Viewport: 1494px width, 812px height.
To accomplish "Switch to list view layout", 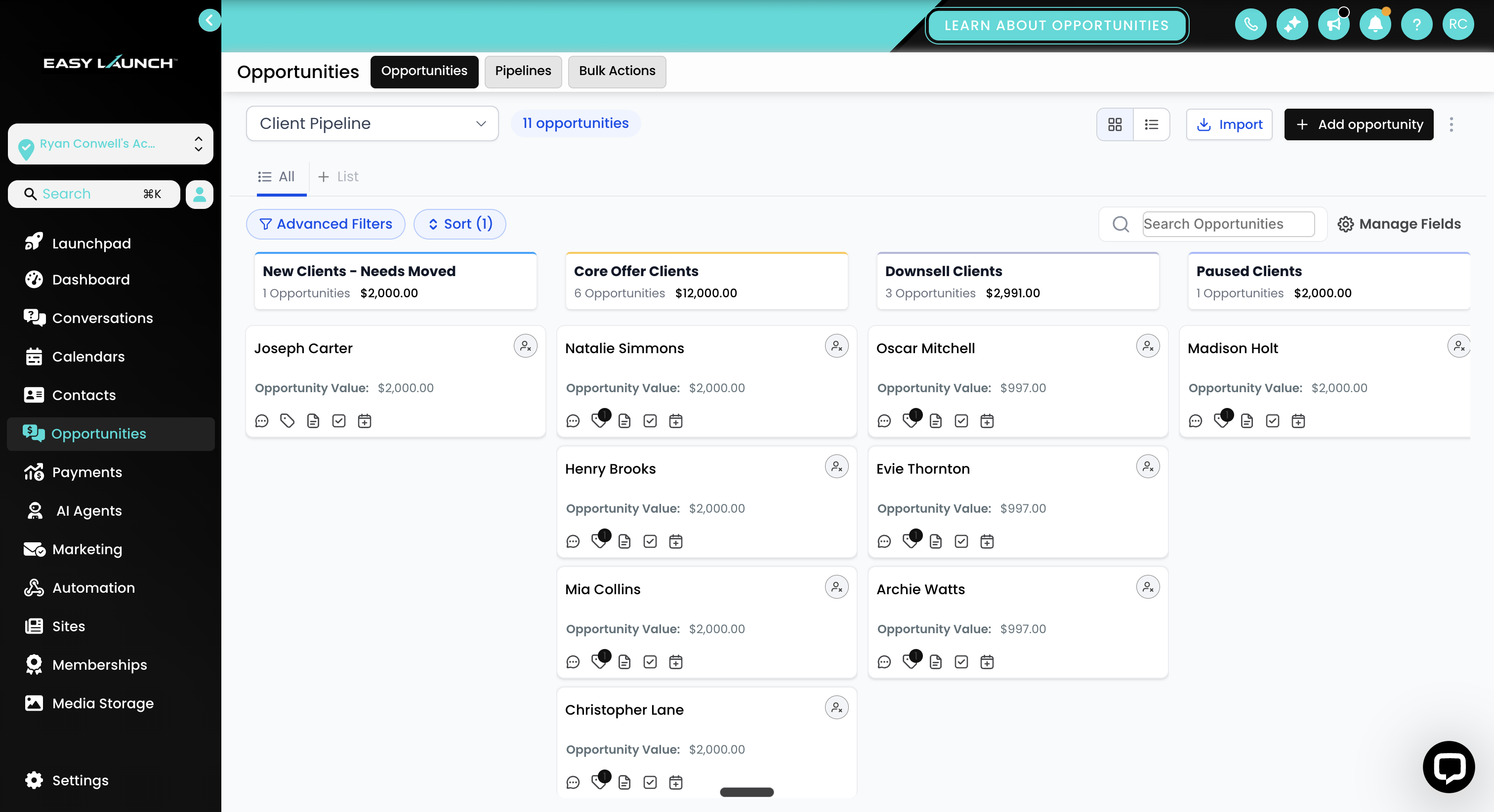I will tap(1151, 124).
